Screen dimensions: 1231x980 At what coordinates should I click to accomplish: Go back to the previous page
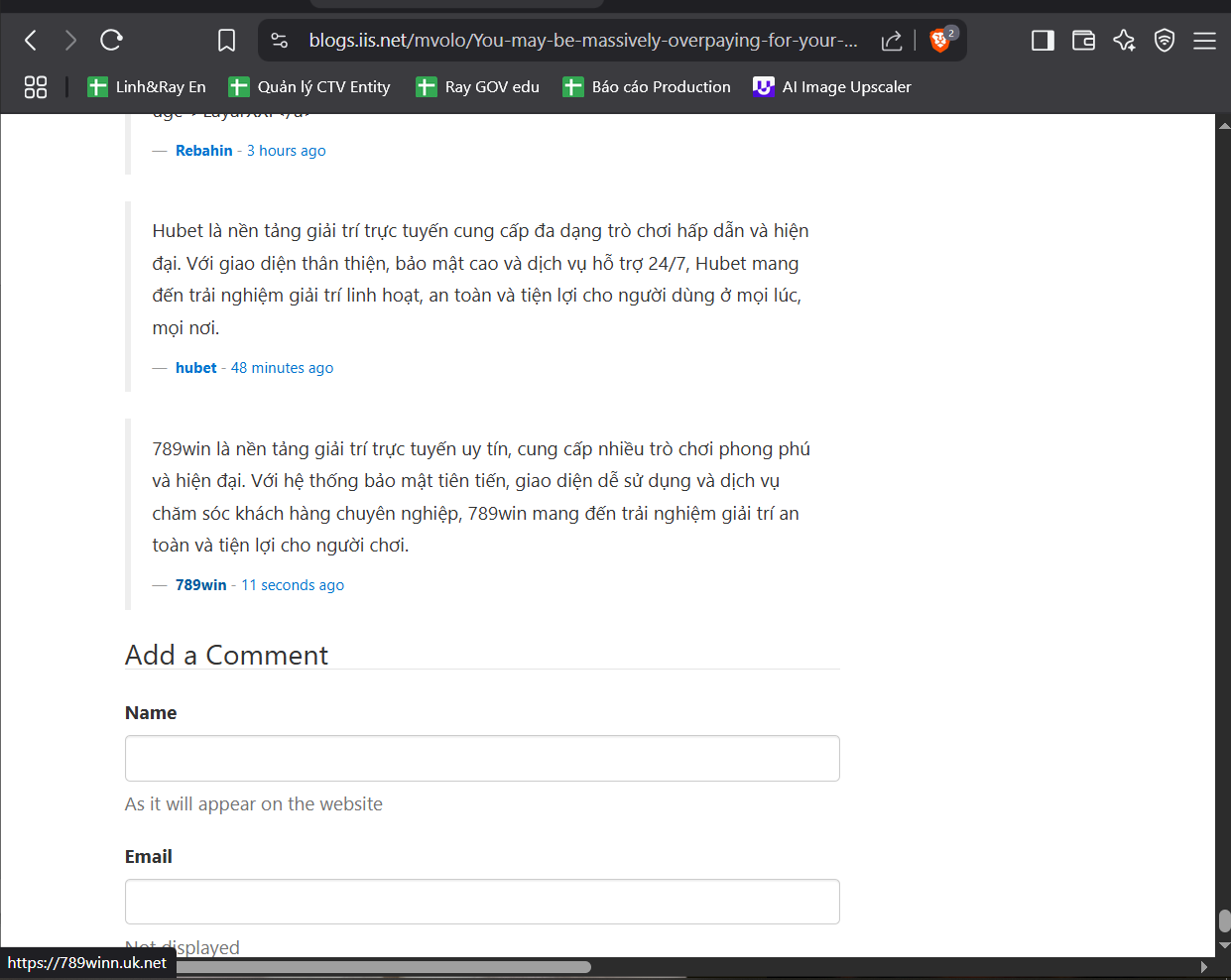pos(31,40)
